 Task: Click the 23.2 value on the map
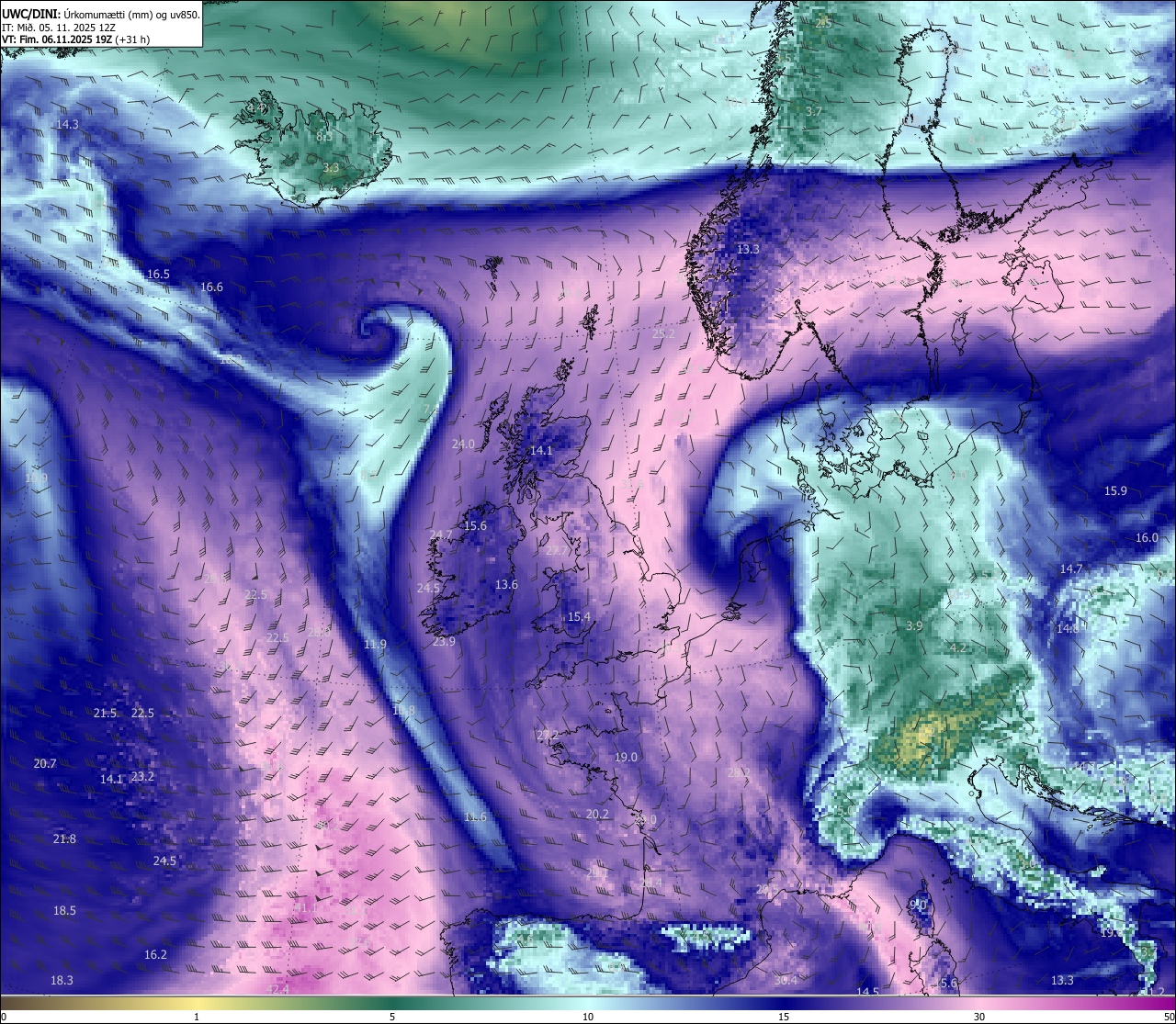[142, 777]
